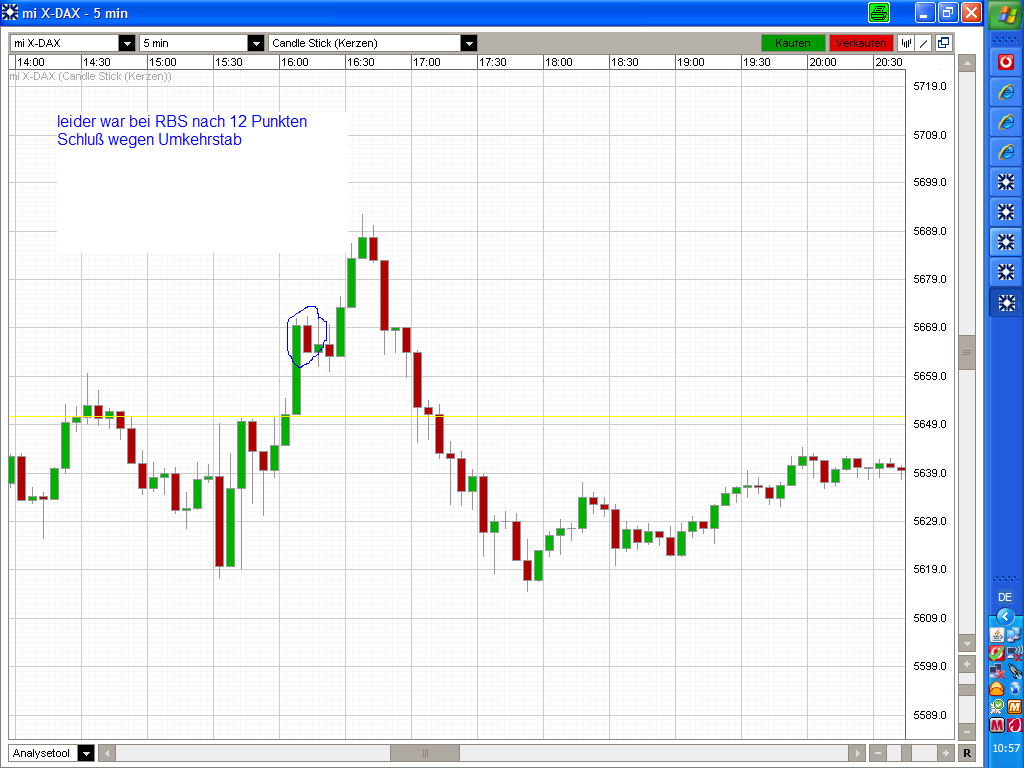Select the trend line drawing tool
Screen dimensions: 1024x768
pyautogui.click(x=923, y=43)
